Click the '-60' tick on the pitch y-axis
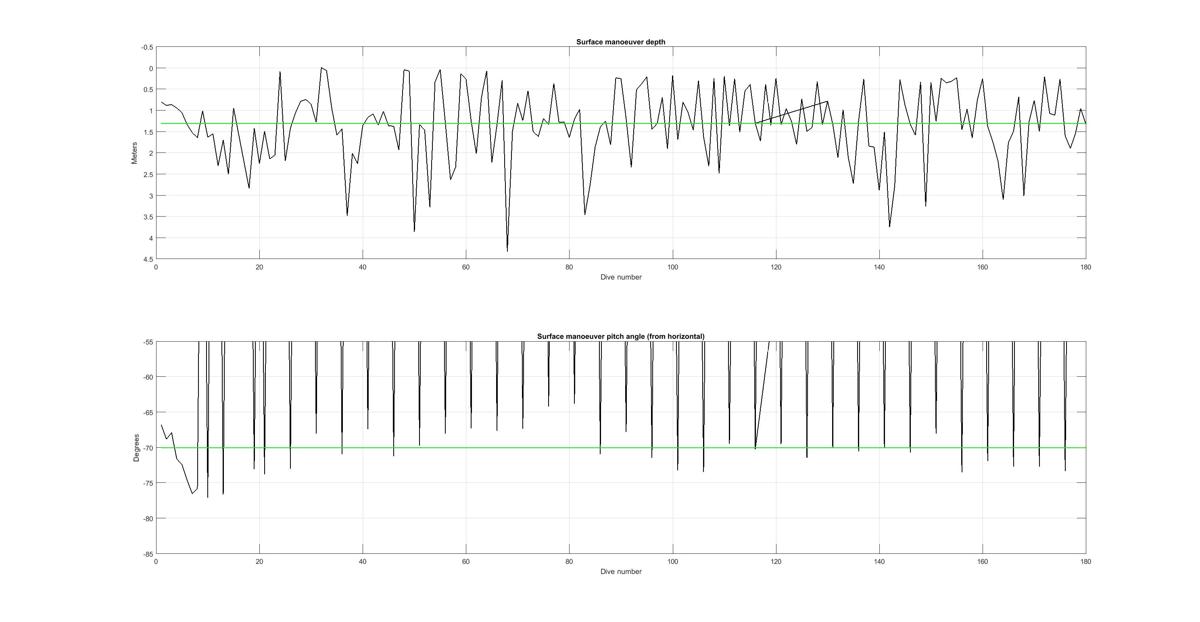The height and width of the screenshot is (622, 1200). 149,377
